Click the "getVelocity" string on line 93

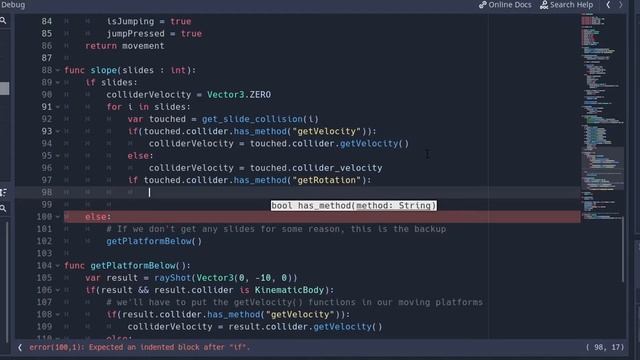[327, 131]
